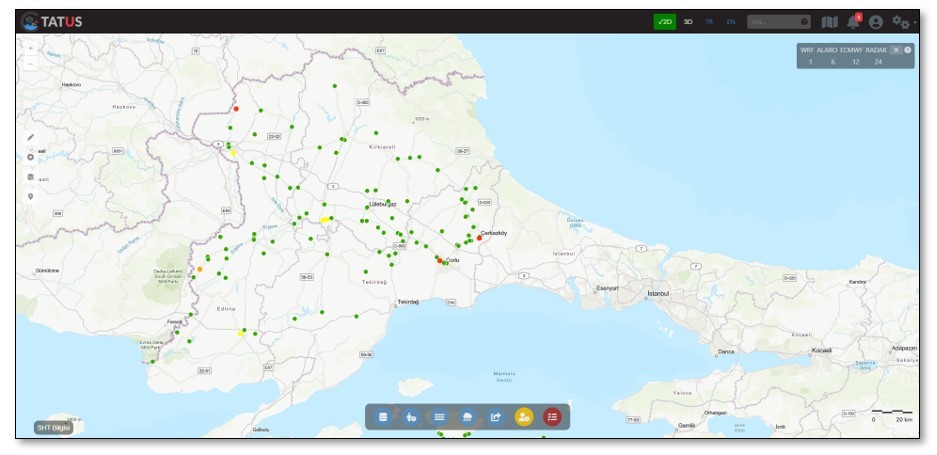This screenshot has height=455, width=937.
Task: Click the search input field
Action: point(773,21)
